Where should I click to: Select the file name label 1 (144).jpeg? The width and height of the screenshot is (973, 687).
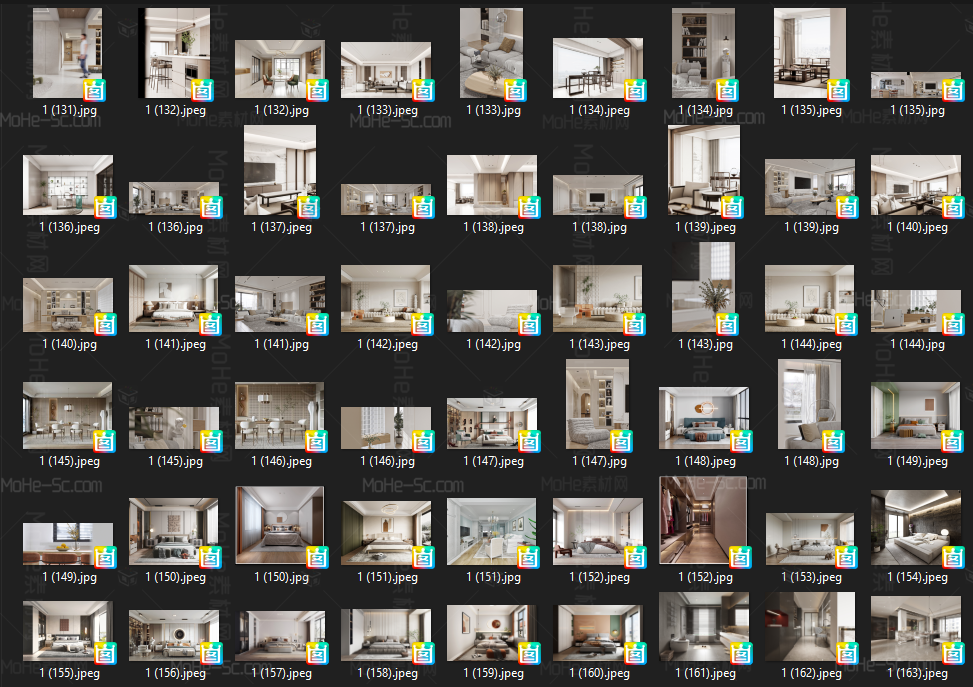pos(811,344)
